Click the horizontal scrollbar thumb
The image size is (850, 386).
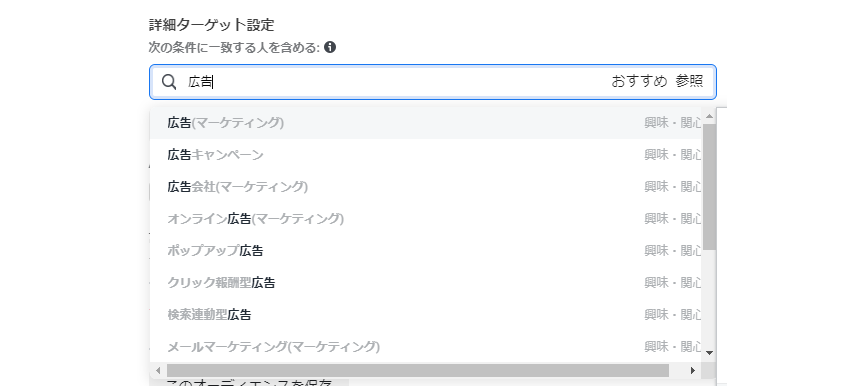[x=417, y=371]
